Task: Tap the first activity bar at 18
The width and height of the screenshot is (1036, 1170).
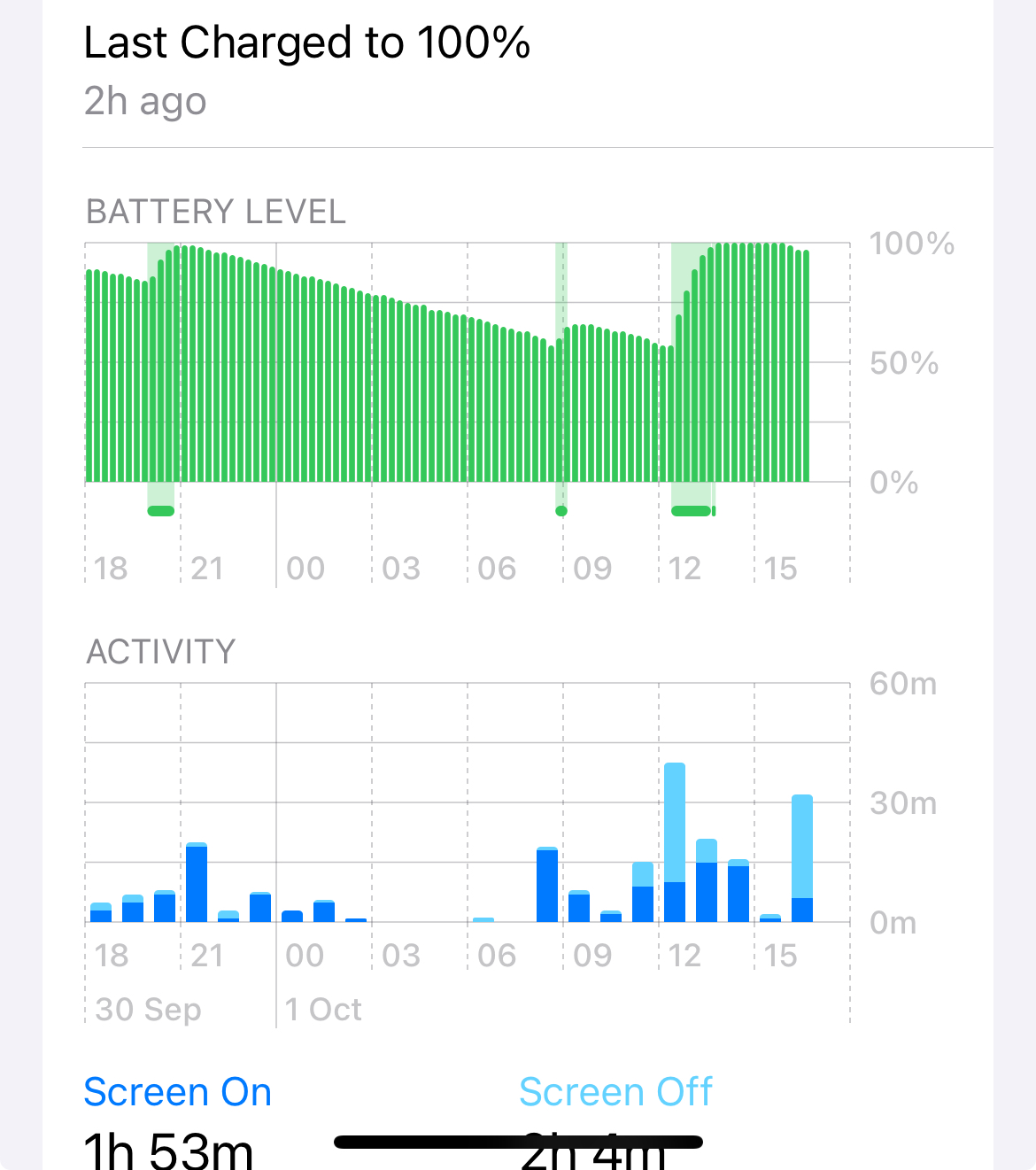Action: pyautogui.click(x=101, y=913)
